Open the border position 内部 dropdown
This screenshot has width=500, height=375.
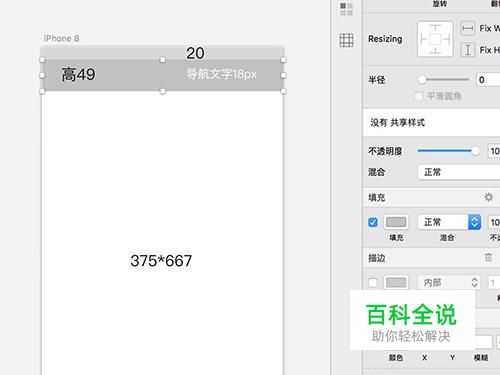point(449,283)
